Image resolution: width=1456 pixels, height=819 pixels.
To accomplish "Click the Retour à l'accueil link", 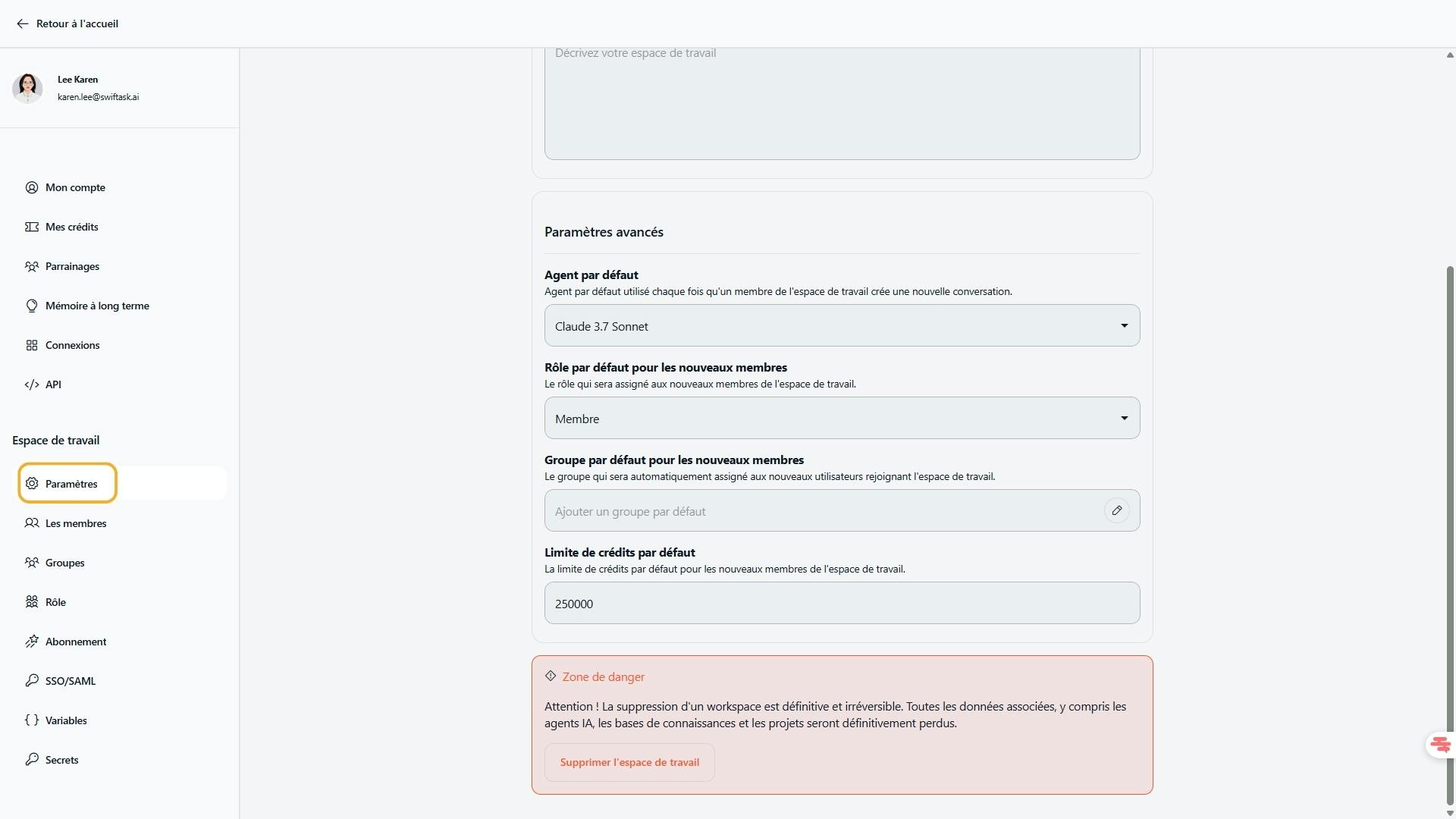I will [x=77, y=24].
